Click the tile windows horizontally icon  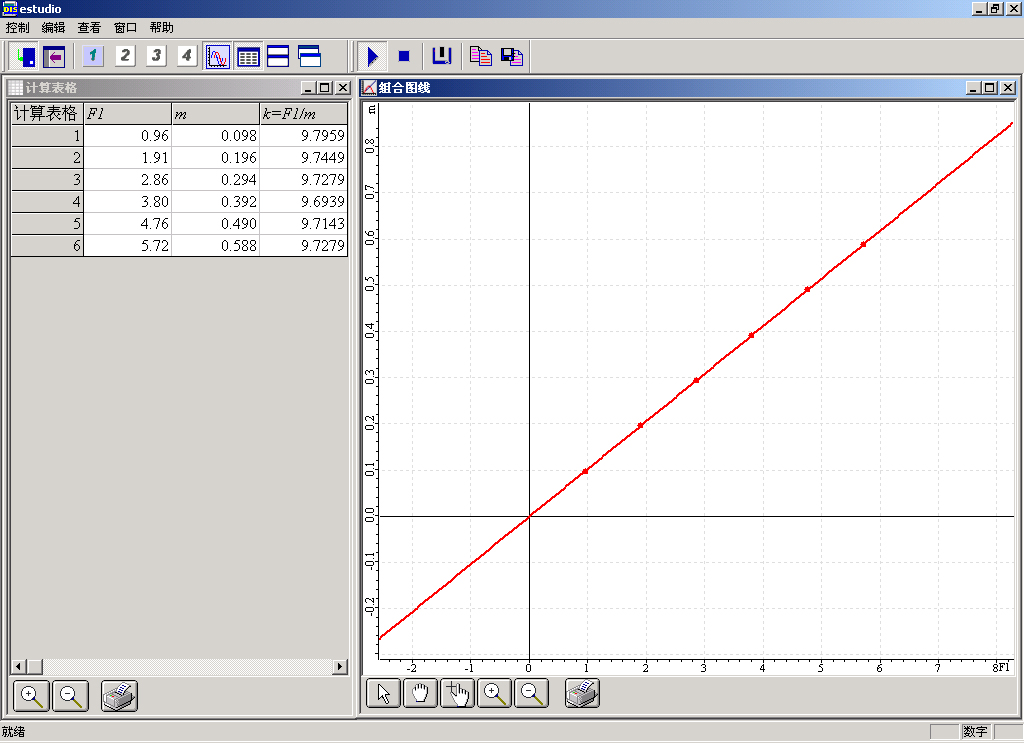(x=278, y=56)
